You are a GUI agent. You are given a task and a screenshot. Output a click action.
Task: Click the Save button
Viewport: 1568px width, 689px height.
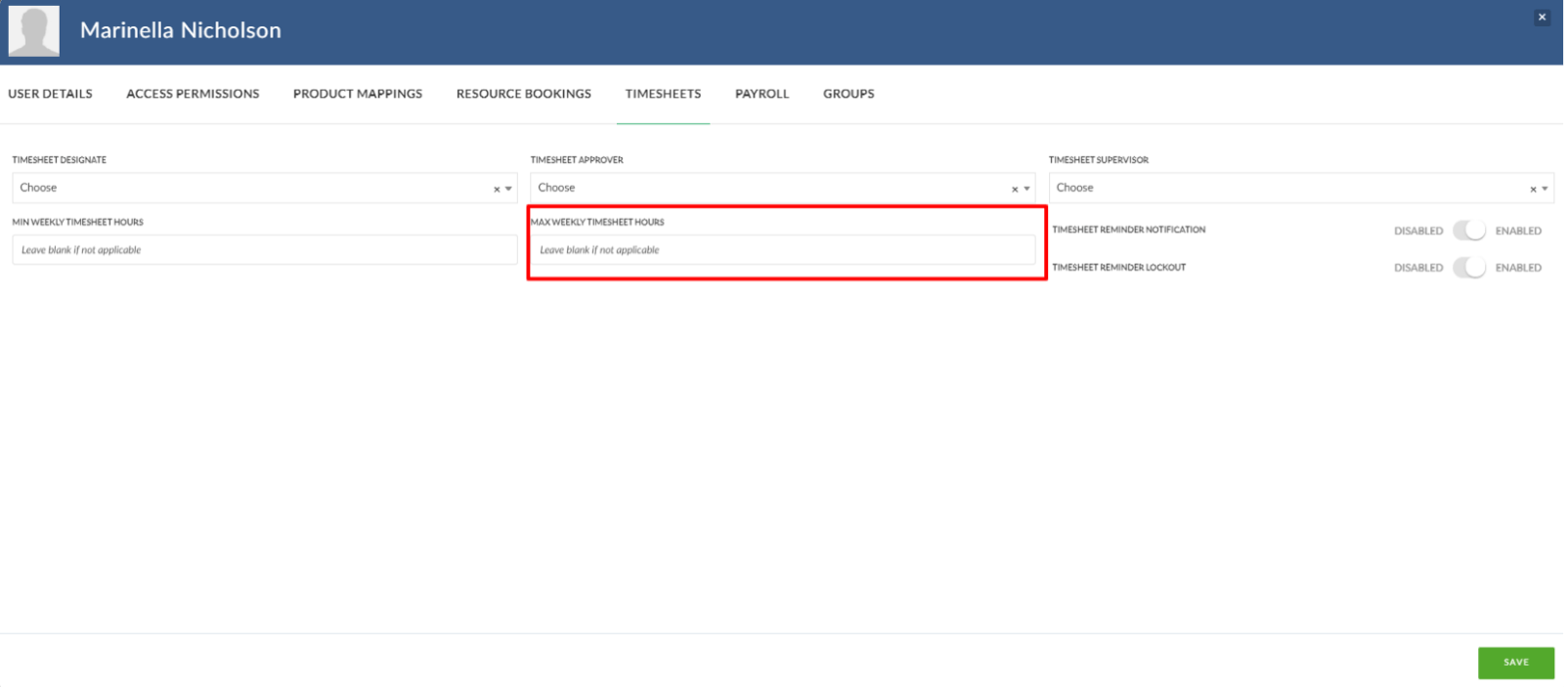(x=1515, y=663)
